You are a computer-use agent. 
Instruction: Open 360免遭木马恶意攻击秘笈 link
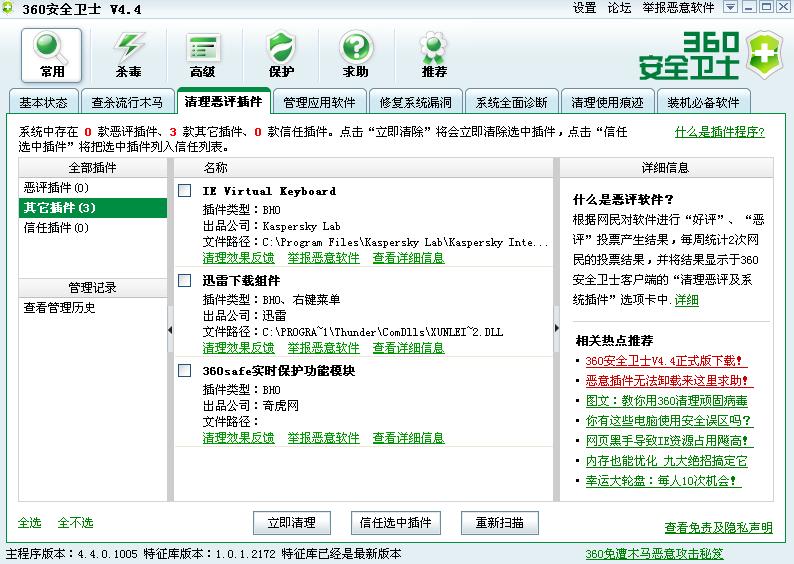pyautogui.click(x=654, y=554)
